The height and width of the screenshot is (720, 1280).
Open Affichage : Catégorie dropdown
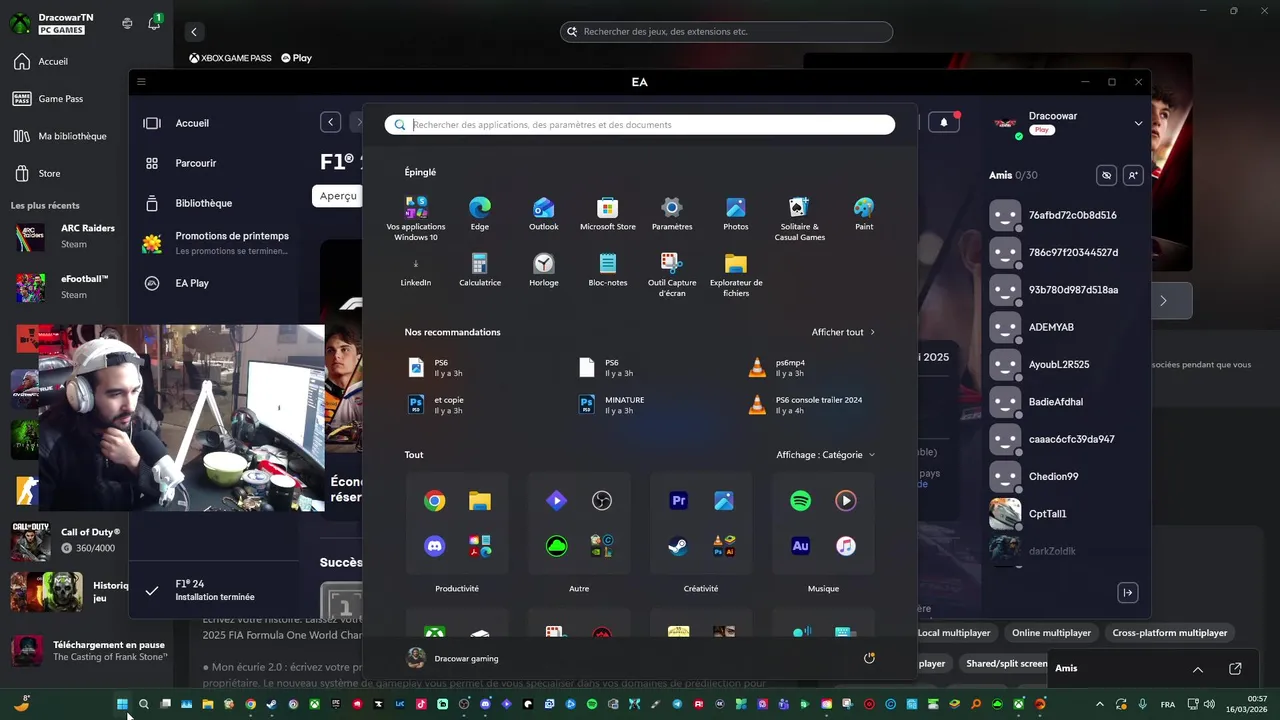click(826, 455)
